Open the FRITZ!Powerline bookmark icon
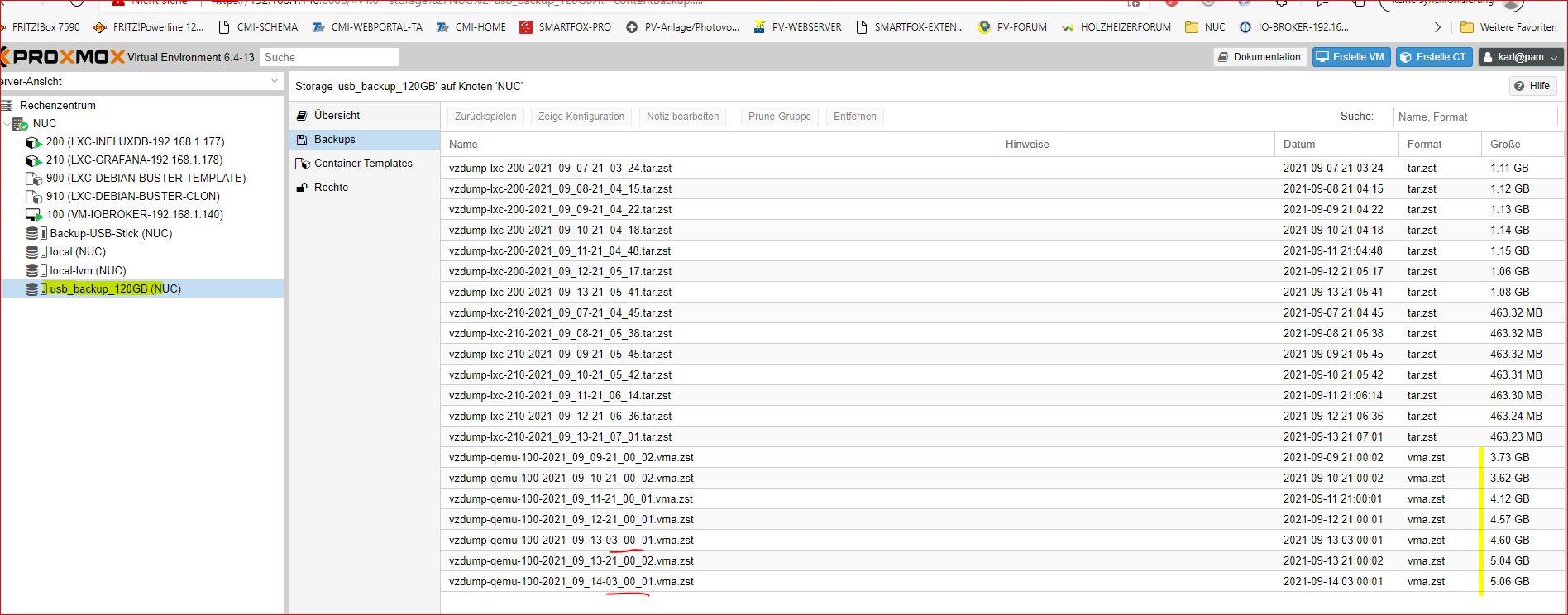Viewport: 1568px width, 615px height. [100, 27]
